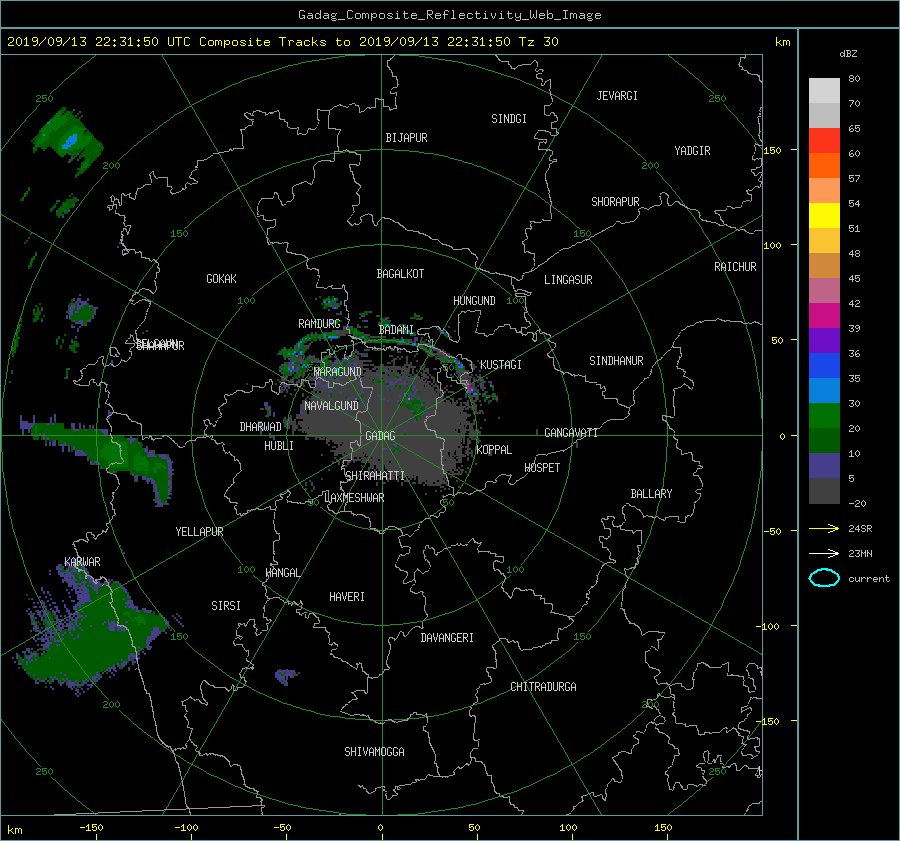Click the RAMDURG city label
The image size is (900, 841).
(319, 324)
